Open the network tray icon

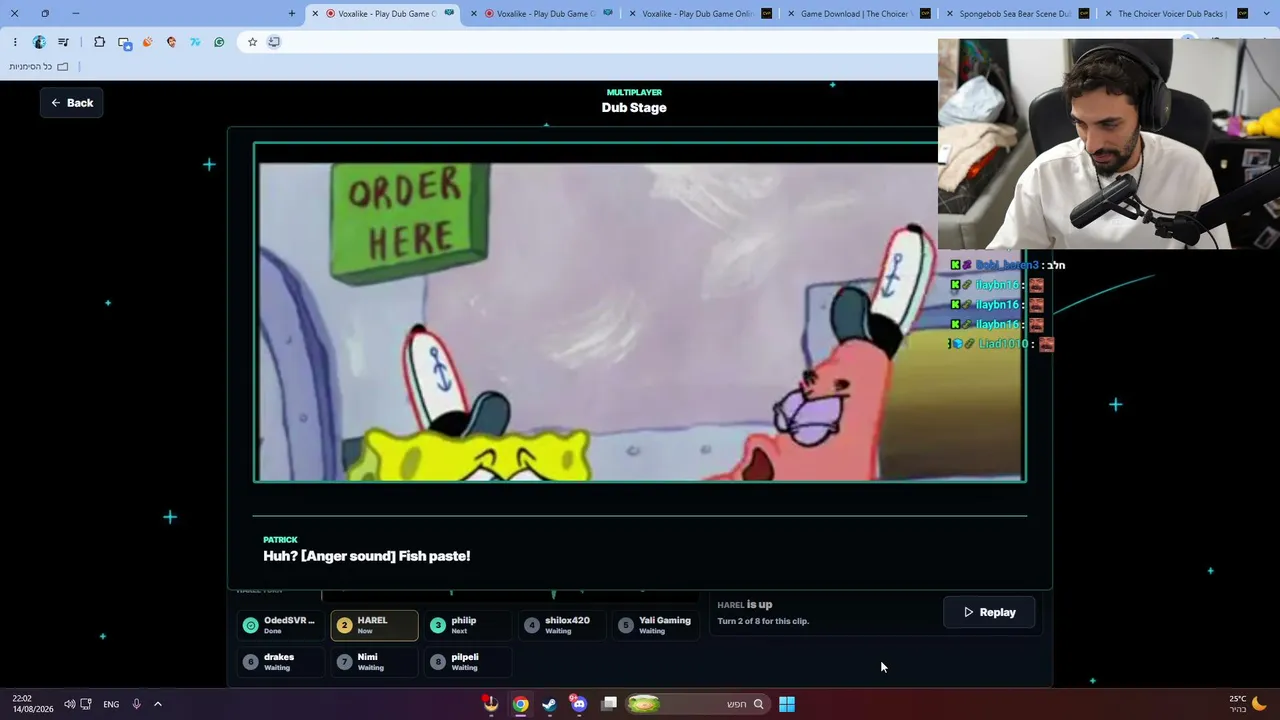(x=86, y=704)
